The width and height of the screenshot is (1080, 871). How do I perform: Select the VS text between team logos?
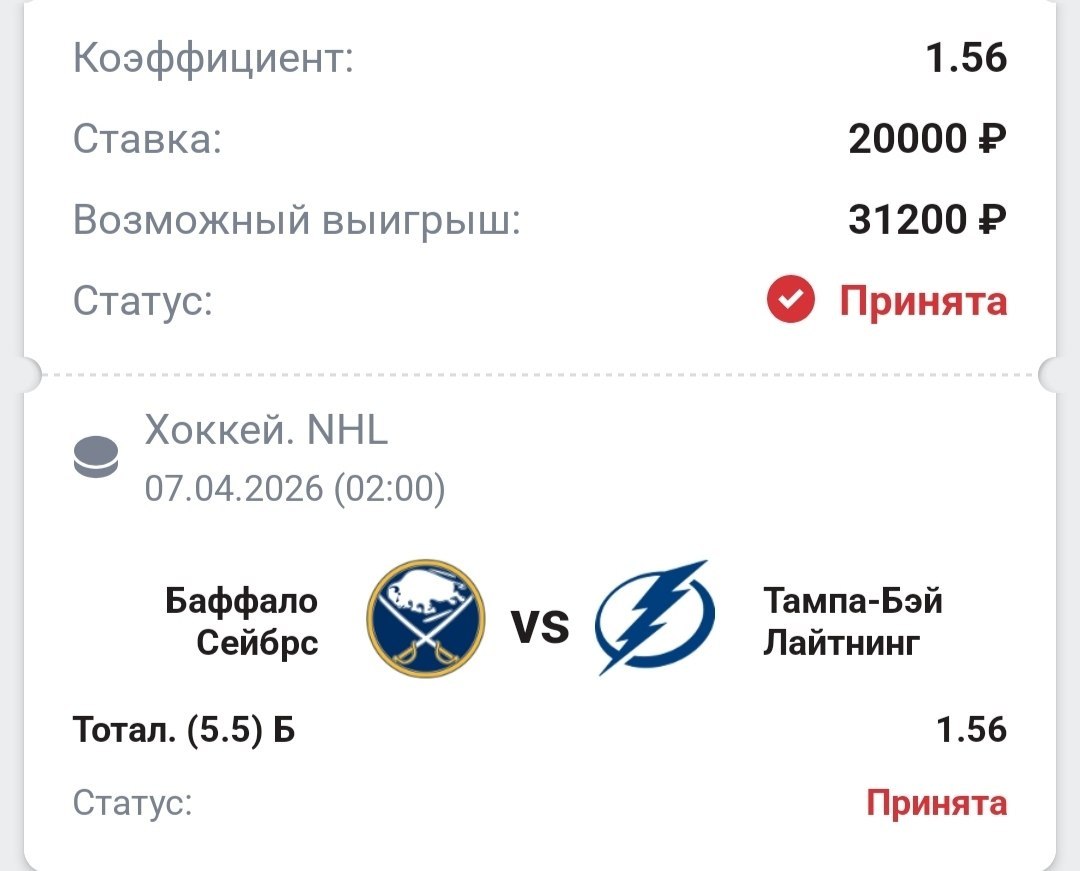point(540,628)
